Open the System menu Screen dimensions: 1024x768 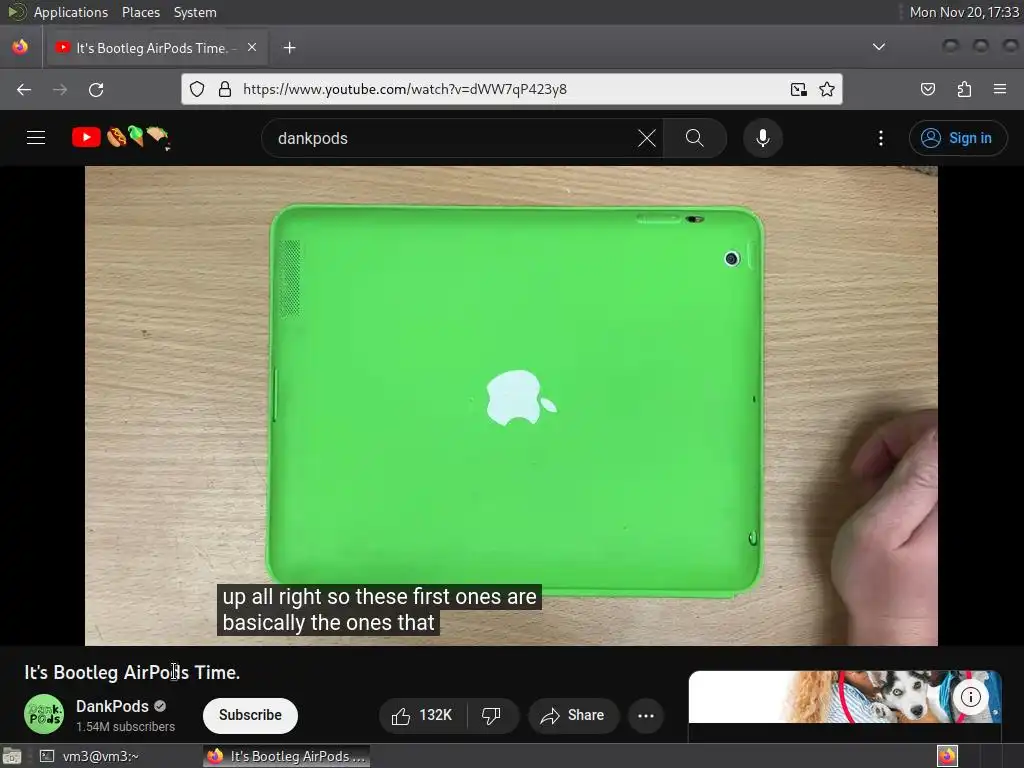(x=195, y=12)
